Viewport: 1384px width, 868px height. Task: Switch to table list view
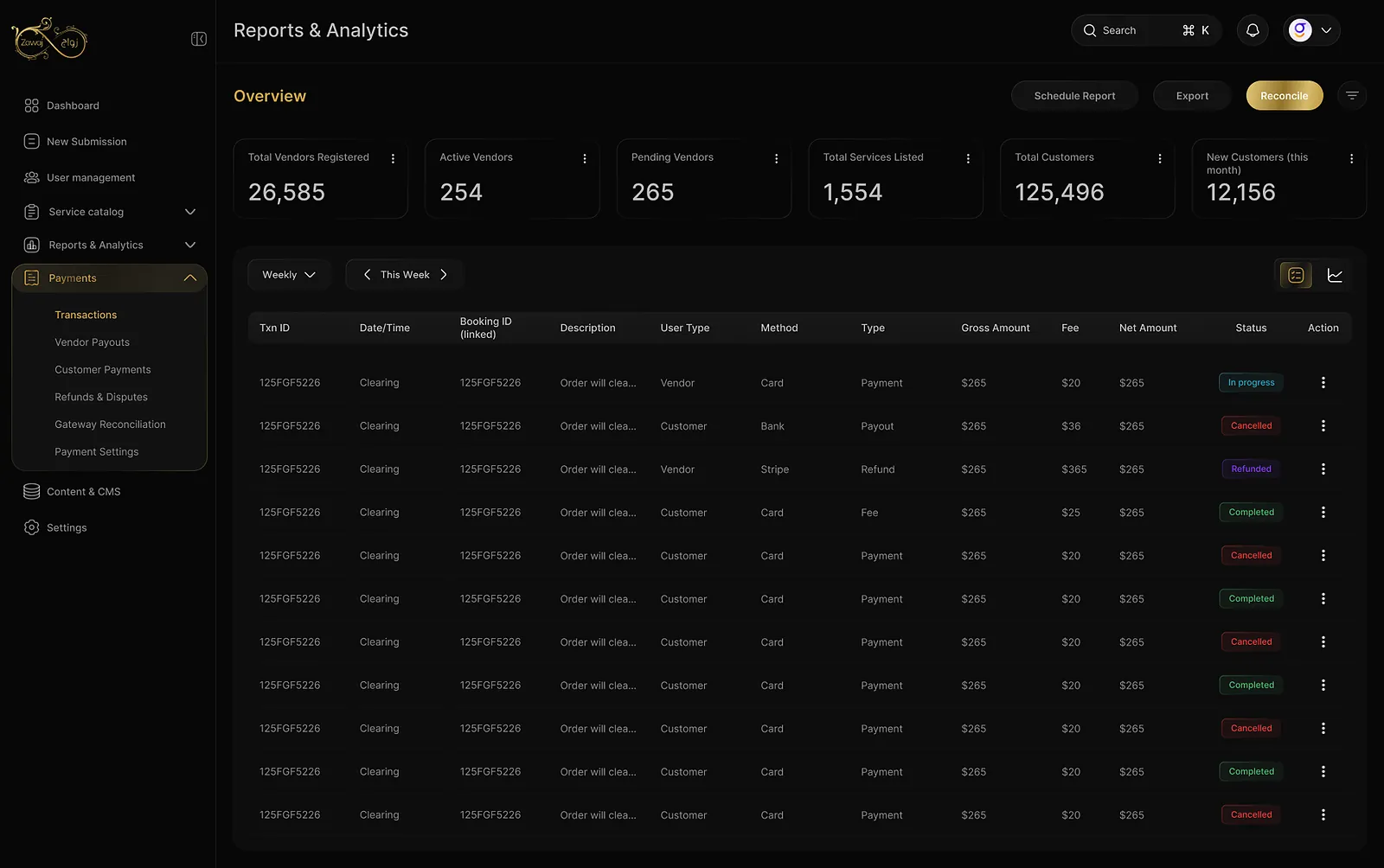(x=1296, y=275)
